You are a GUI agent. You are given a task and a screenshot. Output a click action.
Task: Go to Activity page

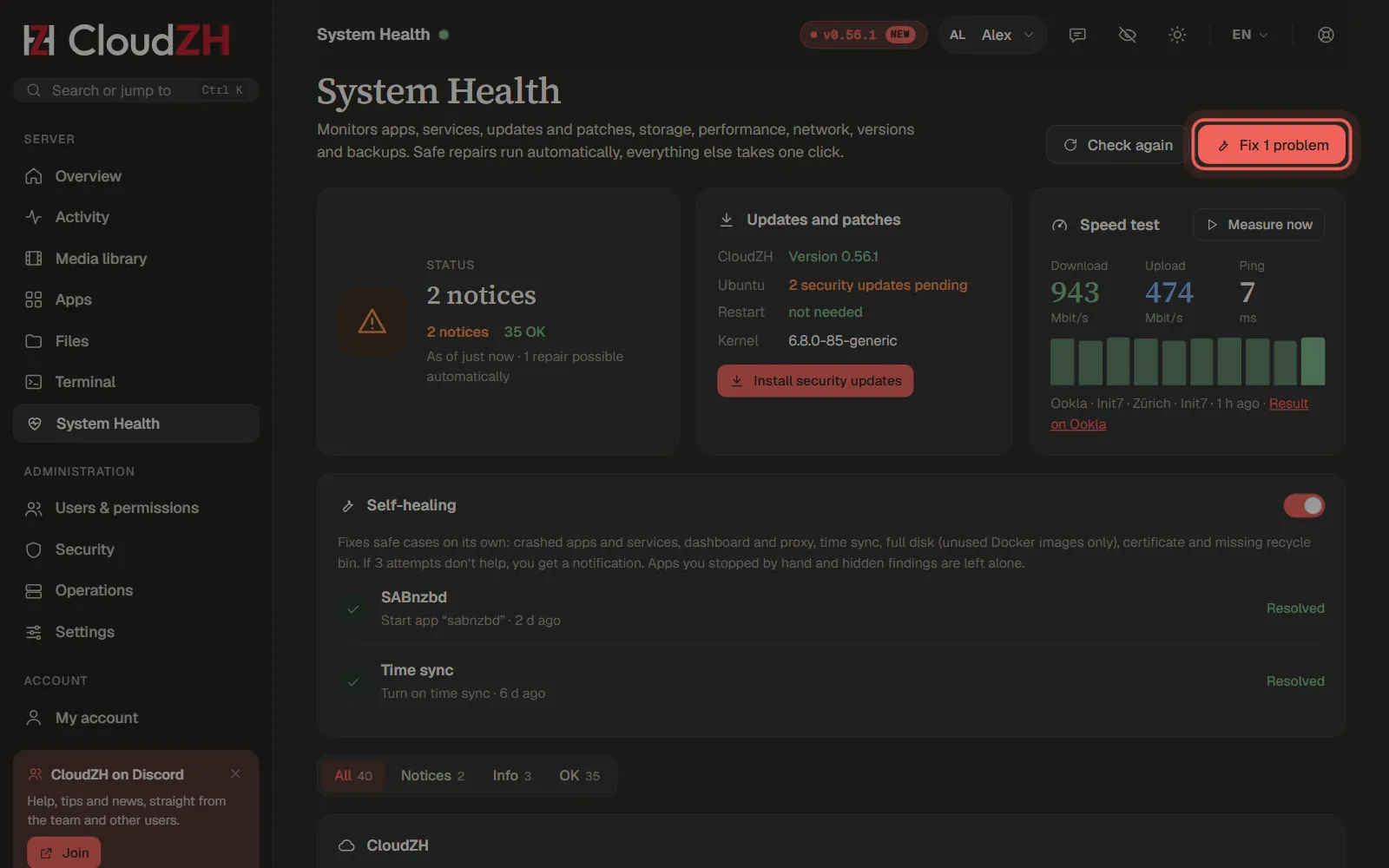pyautogui.click(x=136, y=217)
